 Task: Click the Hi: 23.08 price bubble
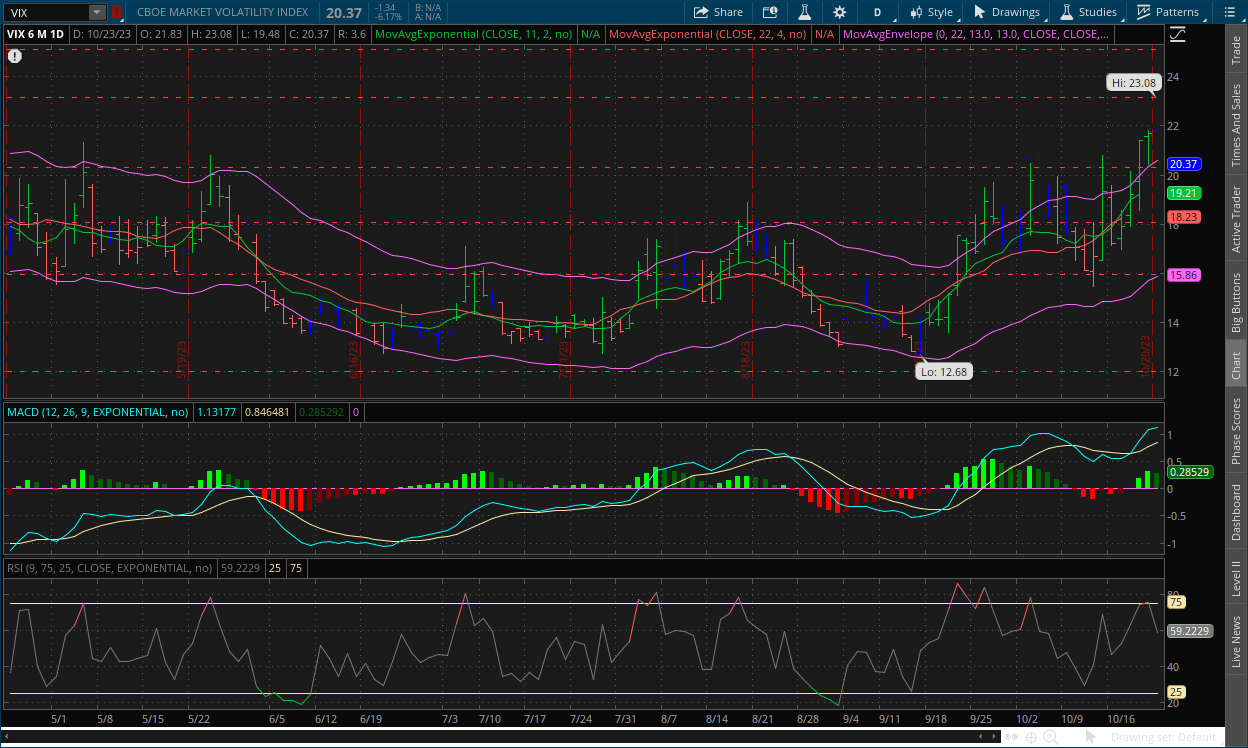1133,83
